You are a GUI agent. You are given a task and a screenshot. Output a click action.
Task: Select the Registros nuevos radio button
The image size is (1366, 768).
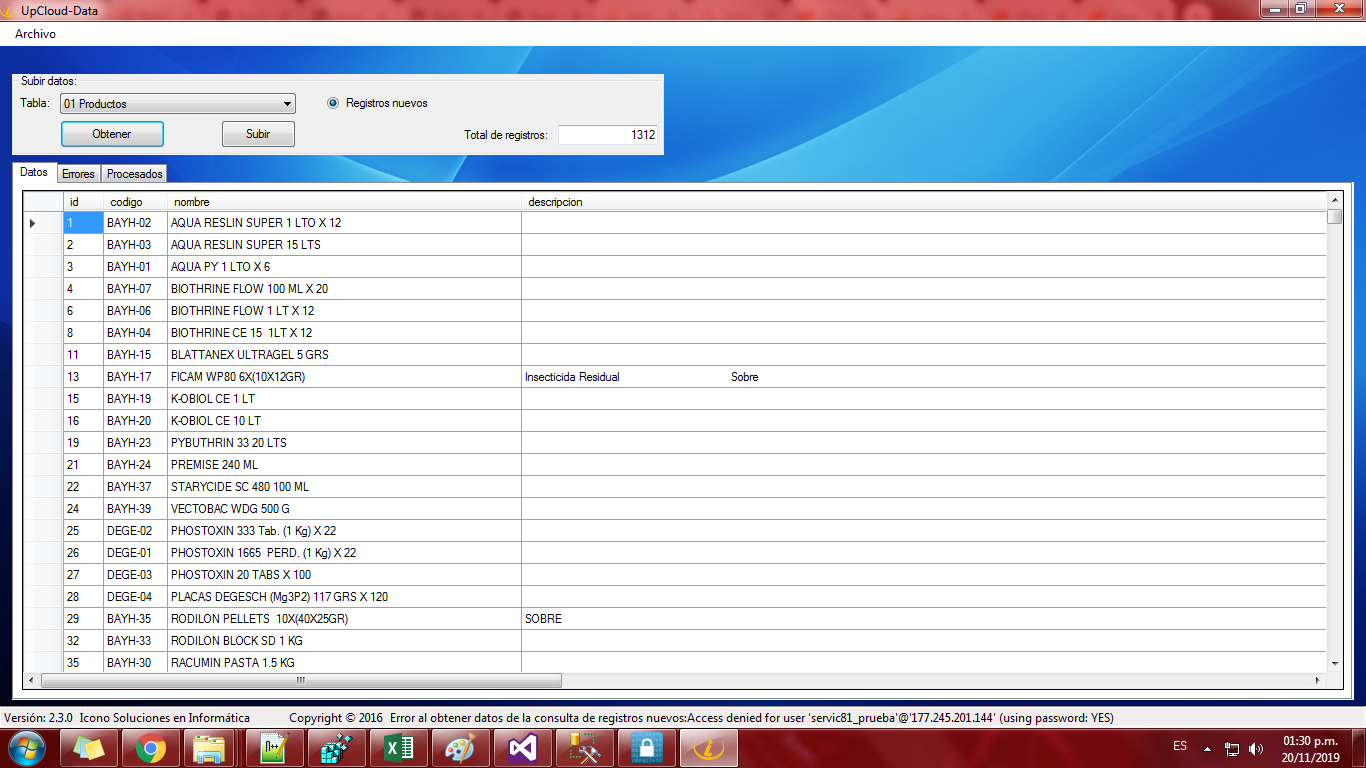point(333,103)
